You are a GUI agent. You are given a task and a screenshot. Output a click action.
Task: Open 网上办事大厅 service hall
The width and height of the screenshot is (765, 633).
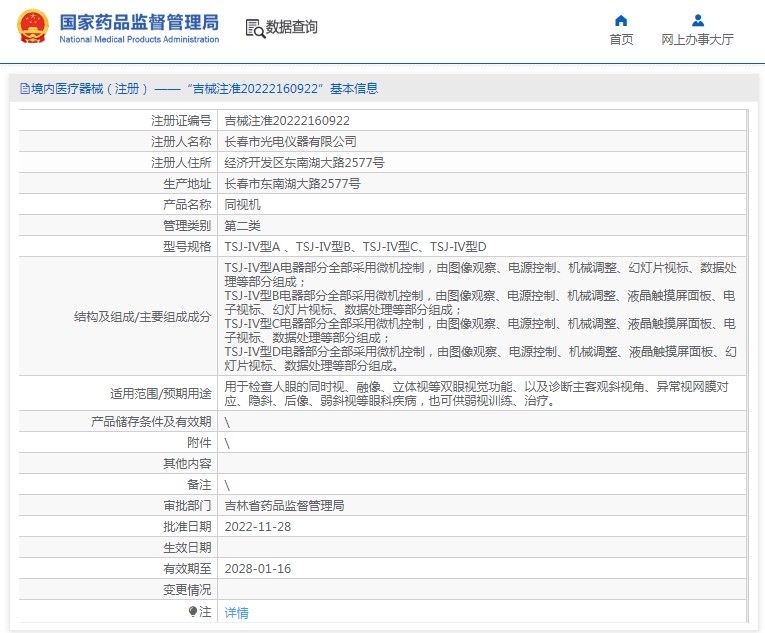point(697,40)
